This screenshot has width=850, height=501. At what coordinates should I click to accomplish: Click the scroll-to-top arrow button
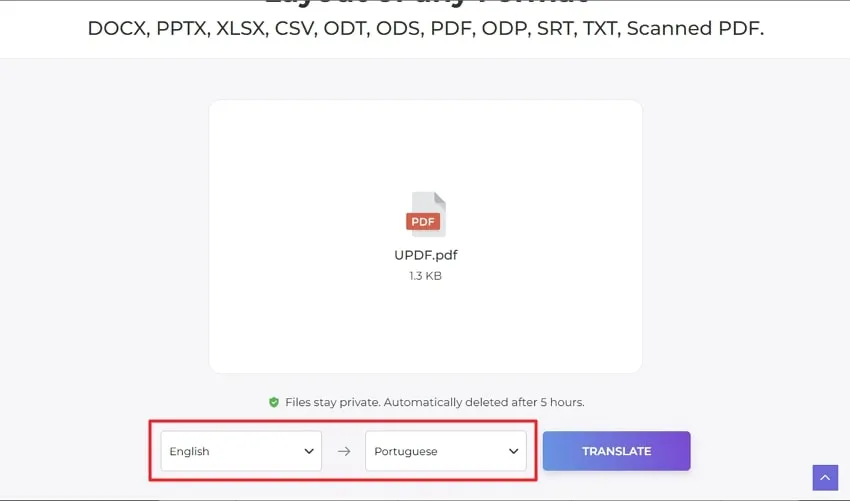click(x=825, y=478)
